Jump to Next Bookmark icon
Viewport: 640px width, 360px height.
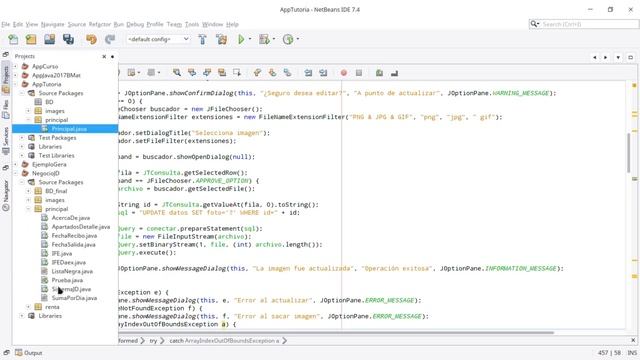(x=272, y=73)
